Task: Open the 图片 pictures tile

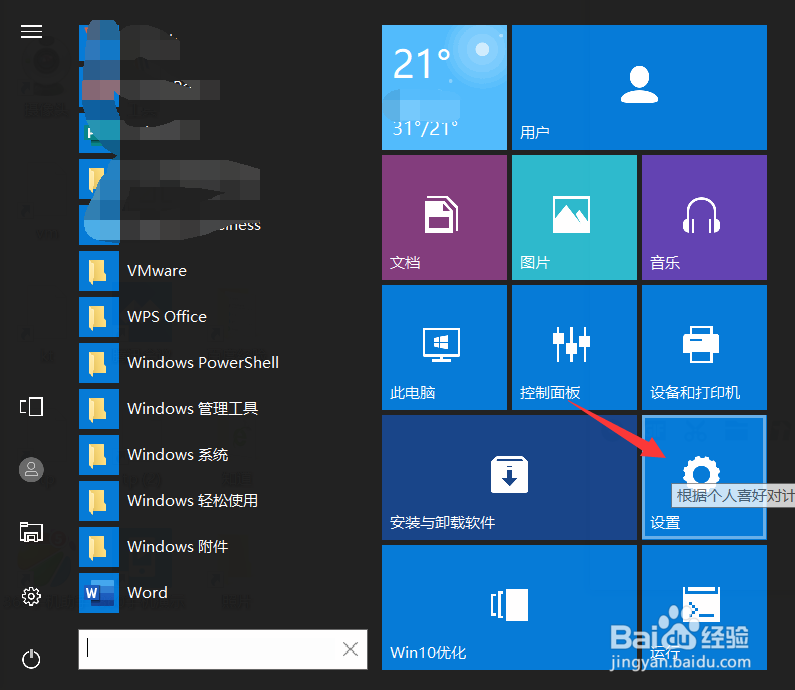Action: 574,217
